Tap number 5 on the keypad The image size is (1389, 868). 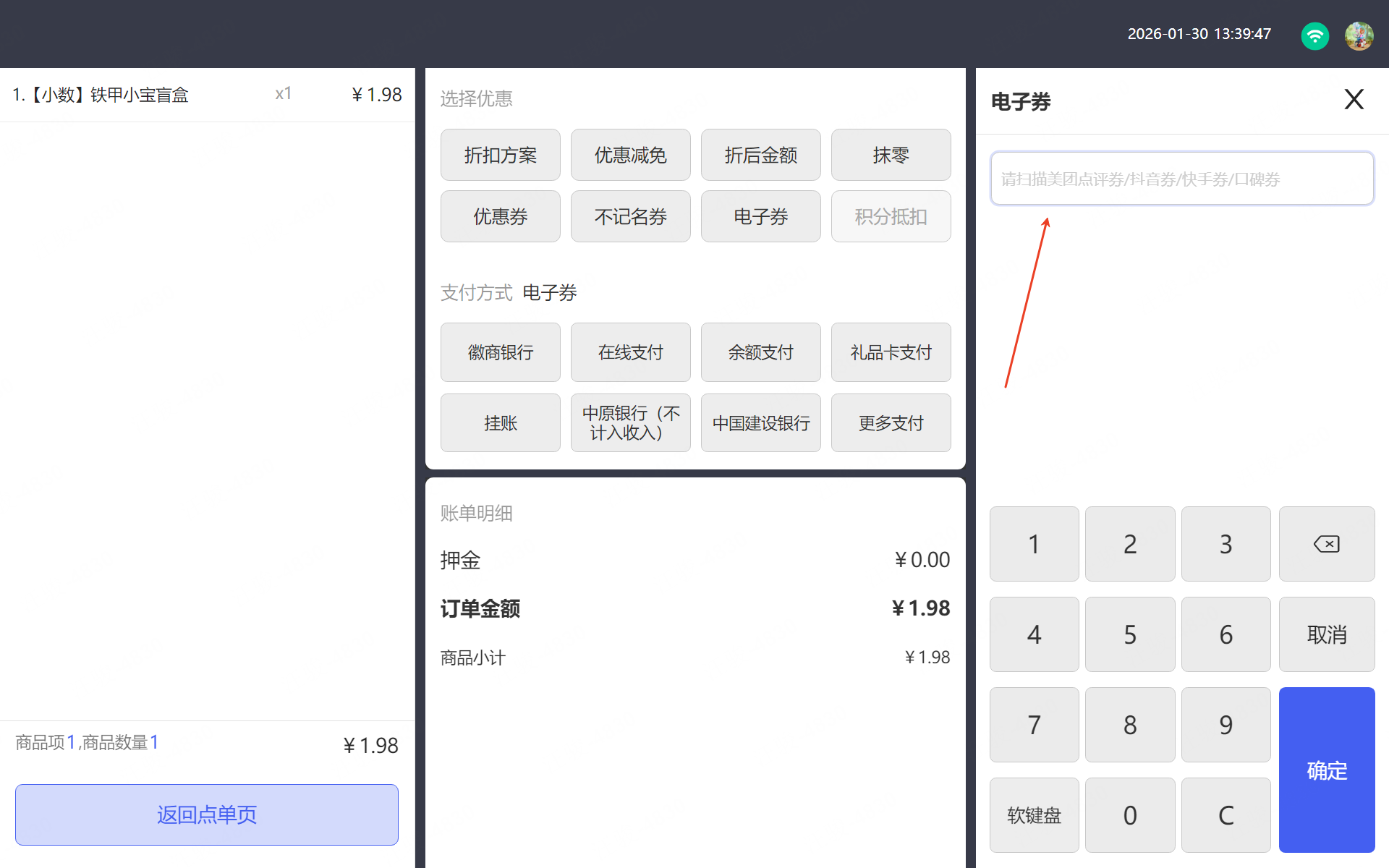tap(1129, 634)
